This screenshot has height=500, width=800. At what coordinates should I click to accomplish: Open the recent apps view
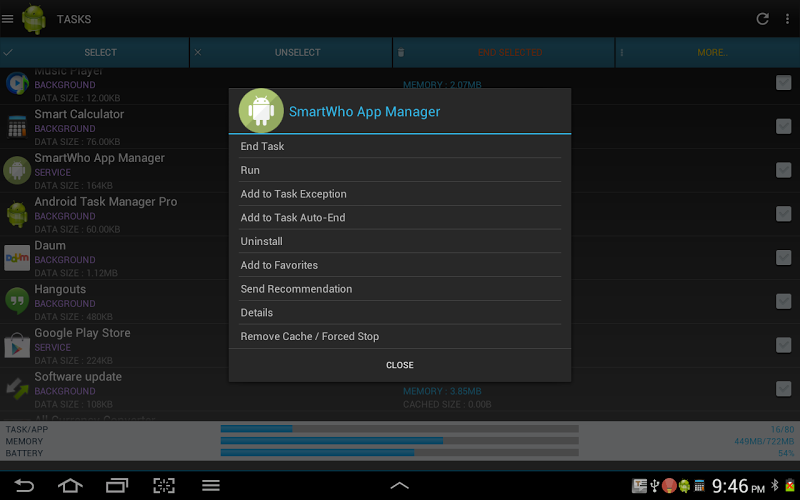point(117,485)
